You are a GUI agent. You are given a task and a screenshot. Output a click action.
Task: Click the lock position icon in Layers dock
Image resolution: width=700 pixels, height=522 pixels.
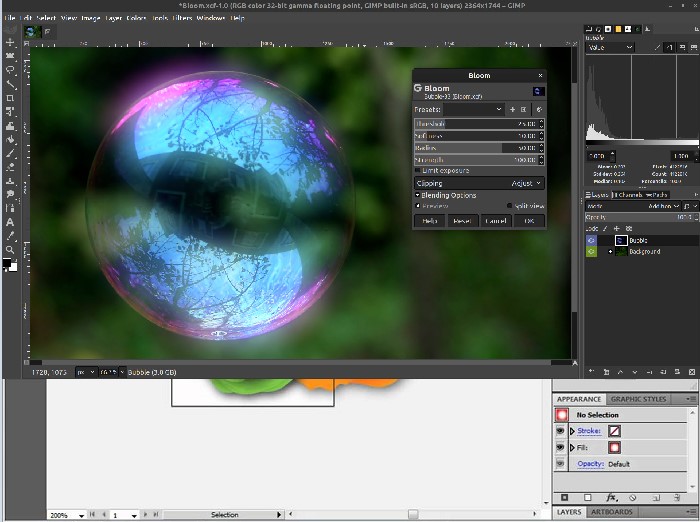pyautogui.click(x=617, y=228)
